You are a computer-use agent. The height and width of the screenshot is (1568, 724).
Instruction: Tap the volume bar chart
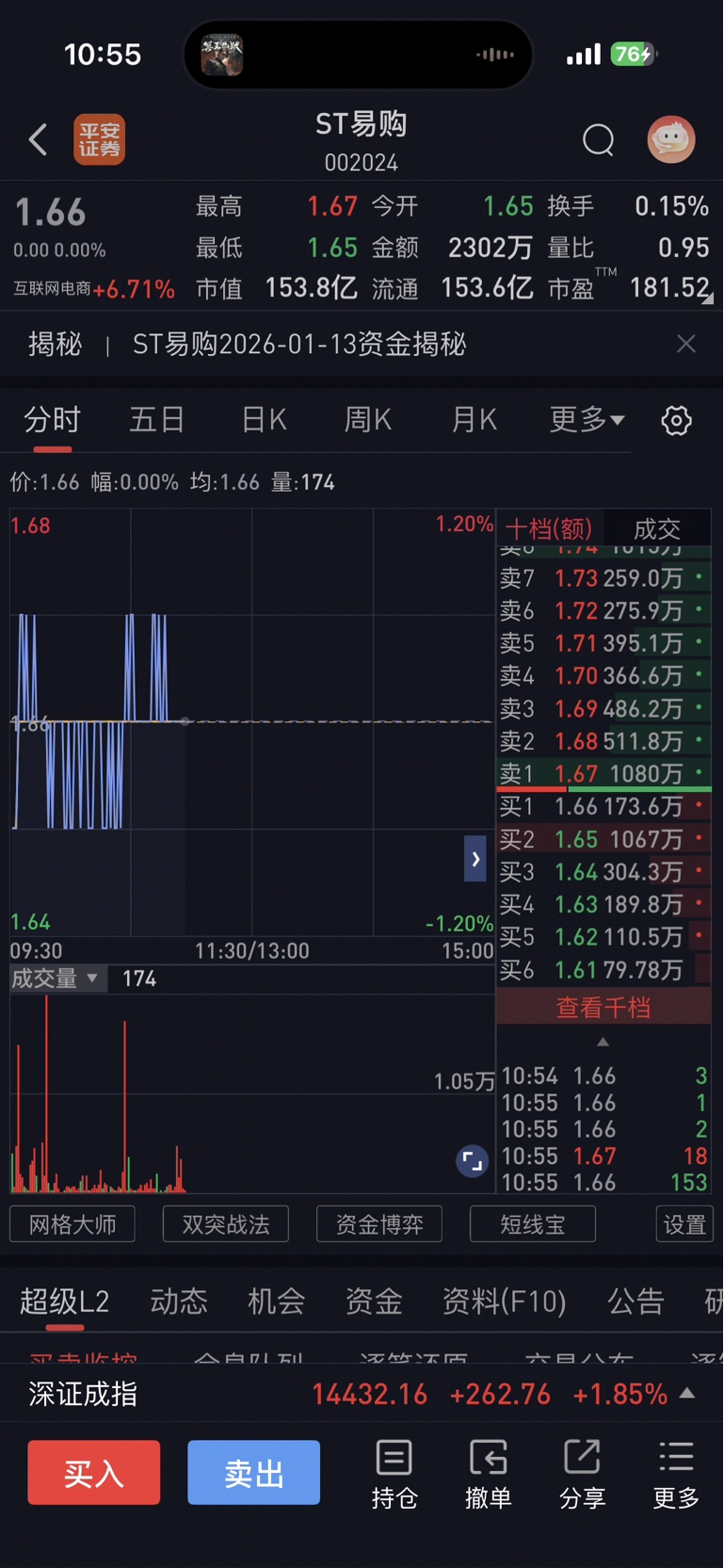252,1093
